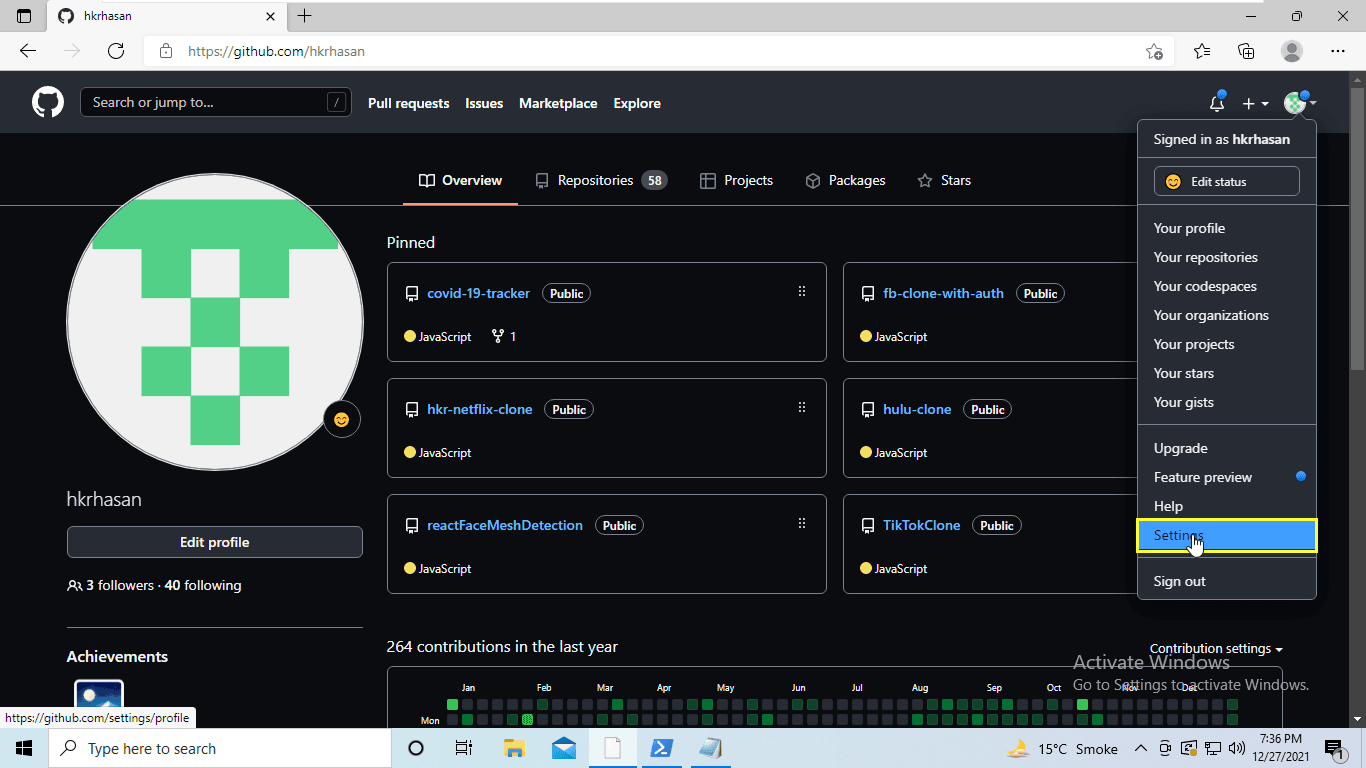This screenshot has width=1366, height=768.
Task: Click the large profile avatar picture
Action: click(215, 321)
